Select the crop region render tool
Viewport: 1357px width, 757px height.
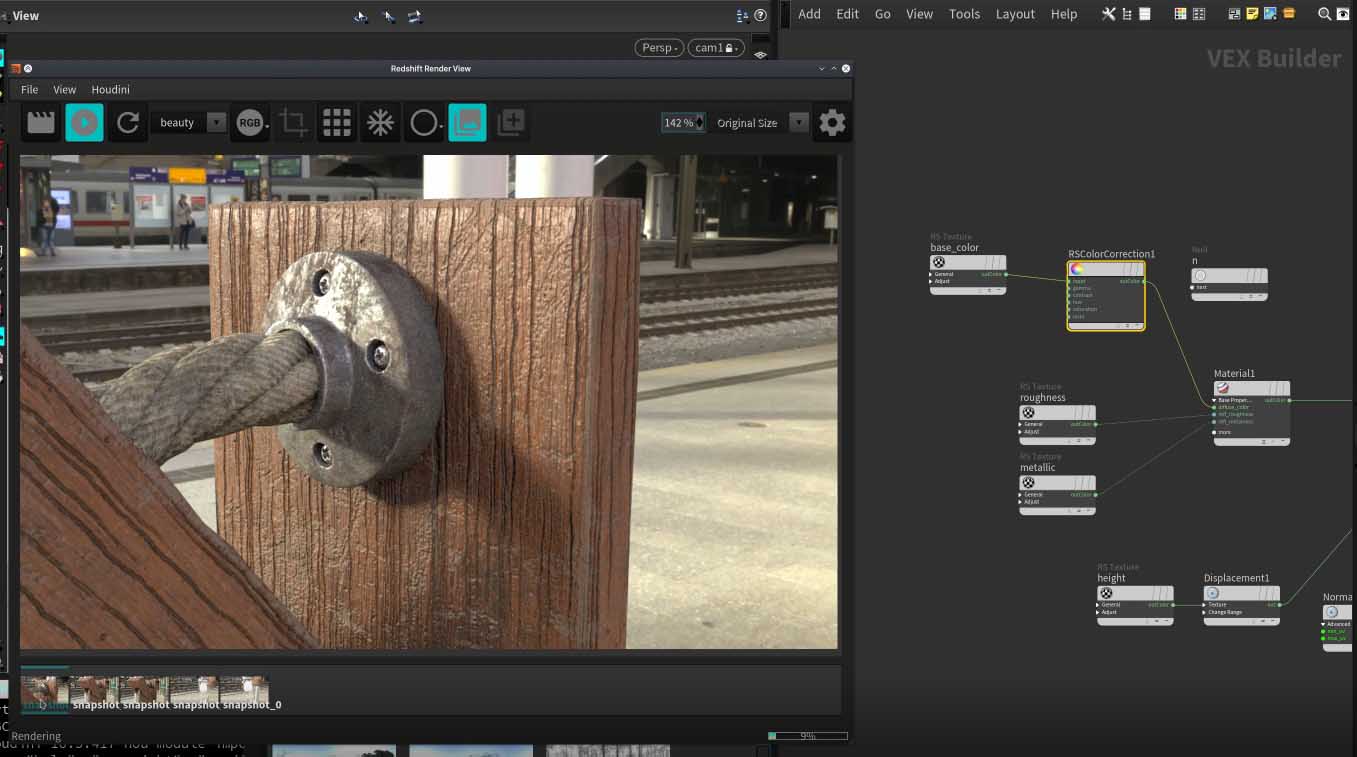click(293, 123)
